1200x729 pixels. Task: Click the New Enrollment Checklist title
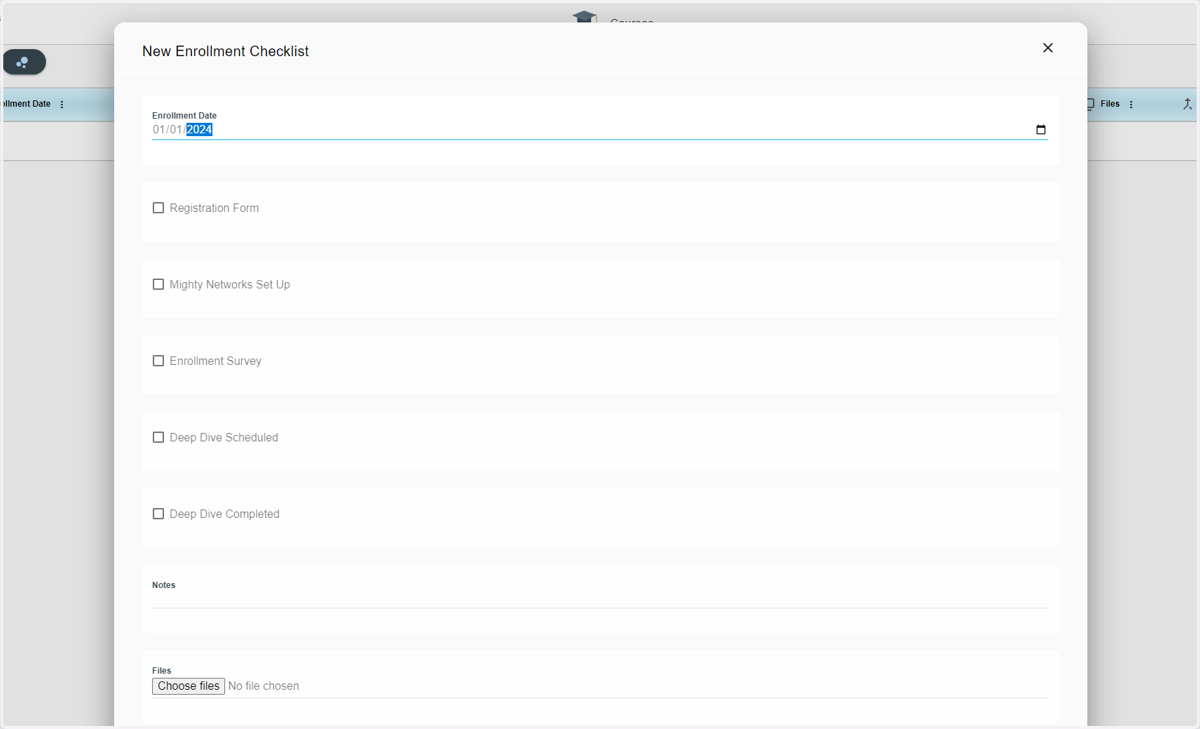(225, 51)
